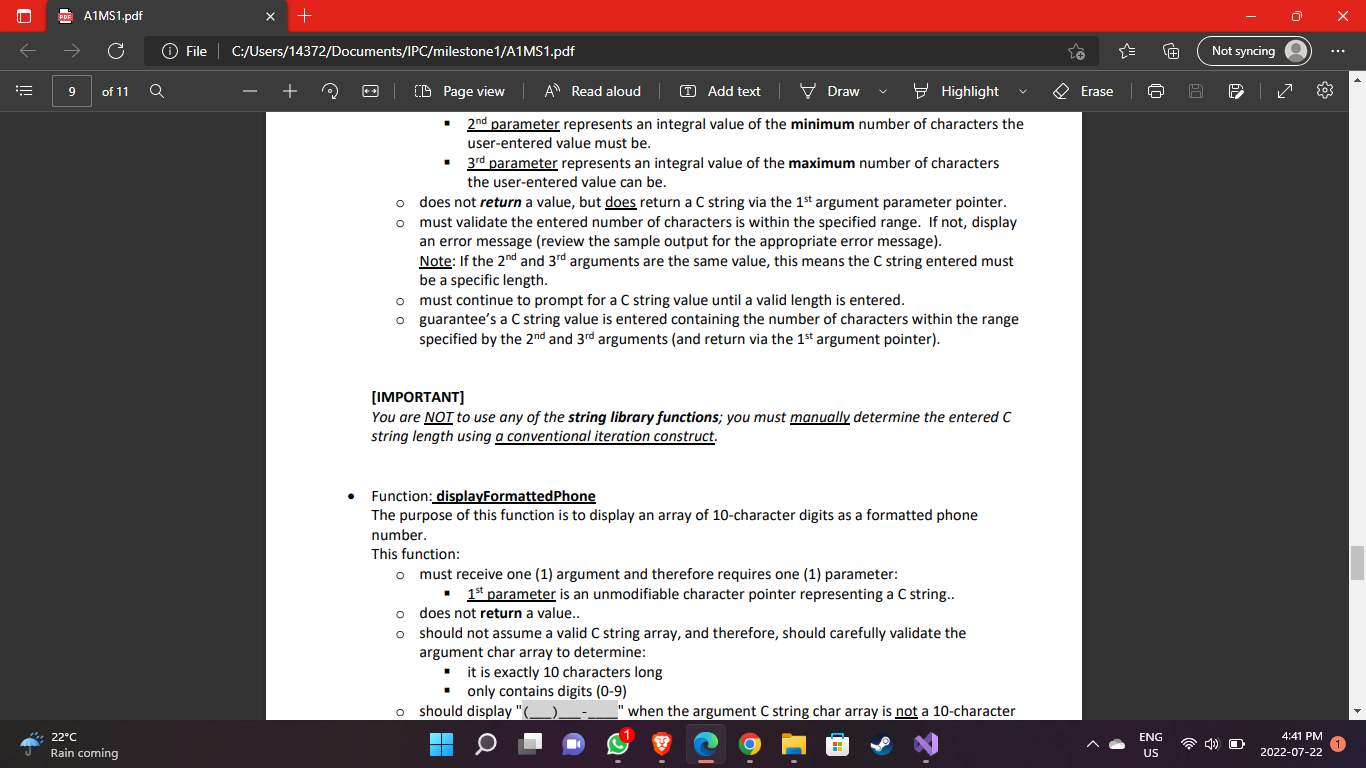Activate the Draw tool
The width and height of the screenshot is (1366, 768).
(831, 91)
